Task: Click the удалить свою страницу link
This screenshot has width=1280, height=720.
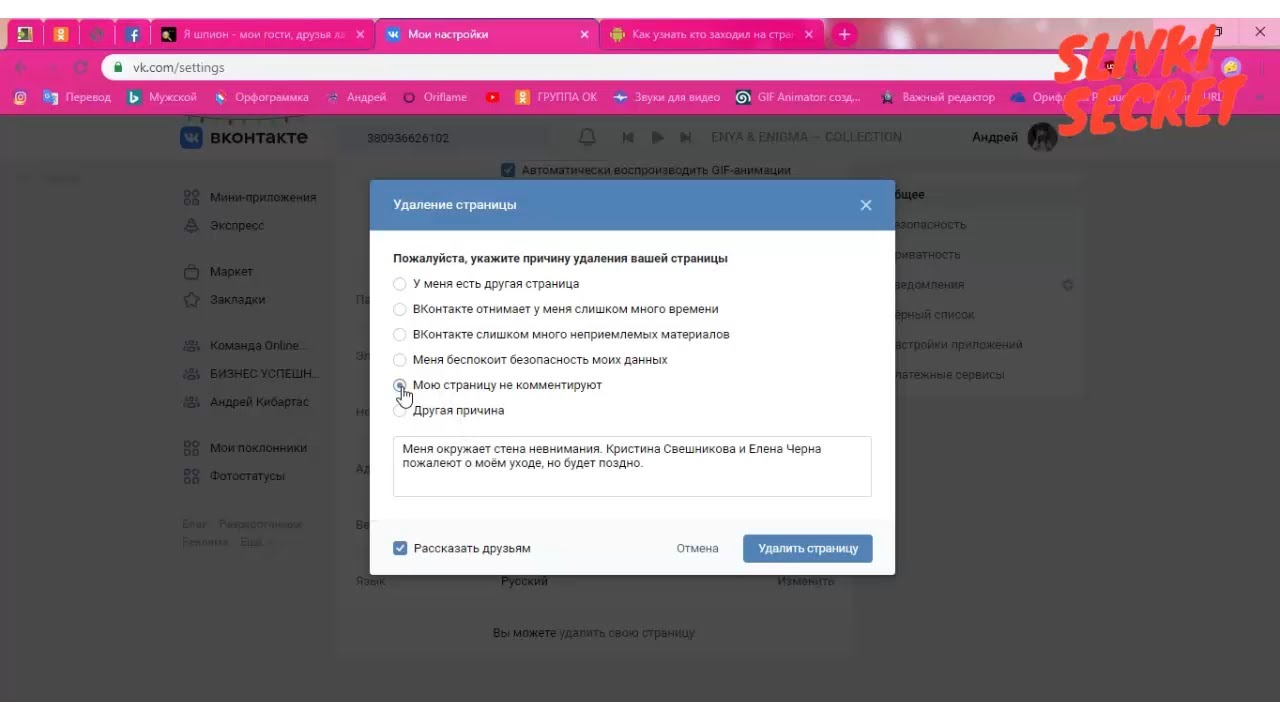Action: [627, 633]
